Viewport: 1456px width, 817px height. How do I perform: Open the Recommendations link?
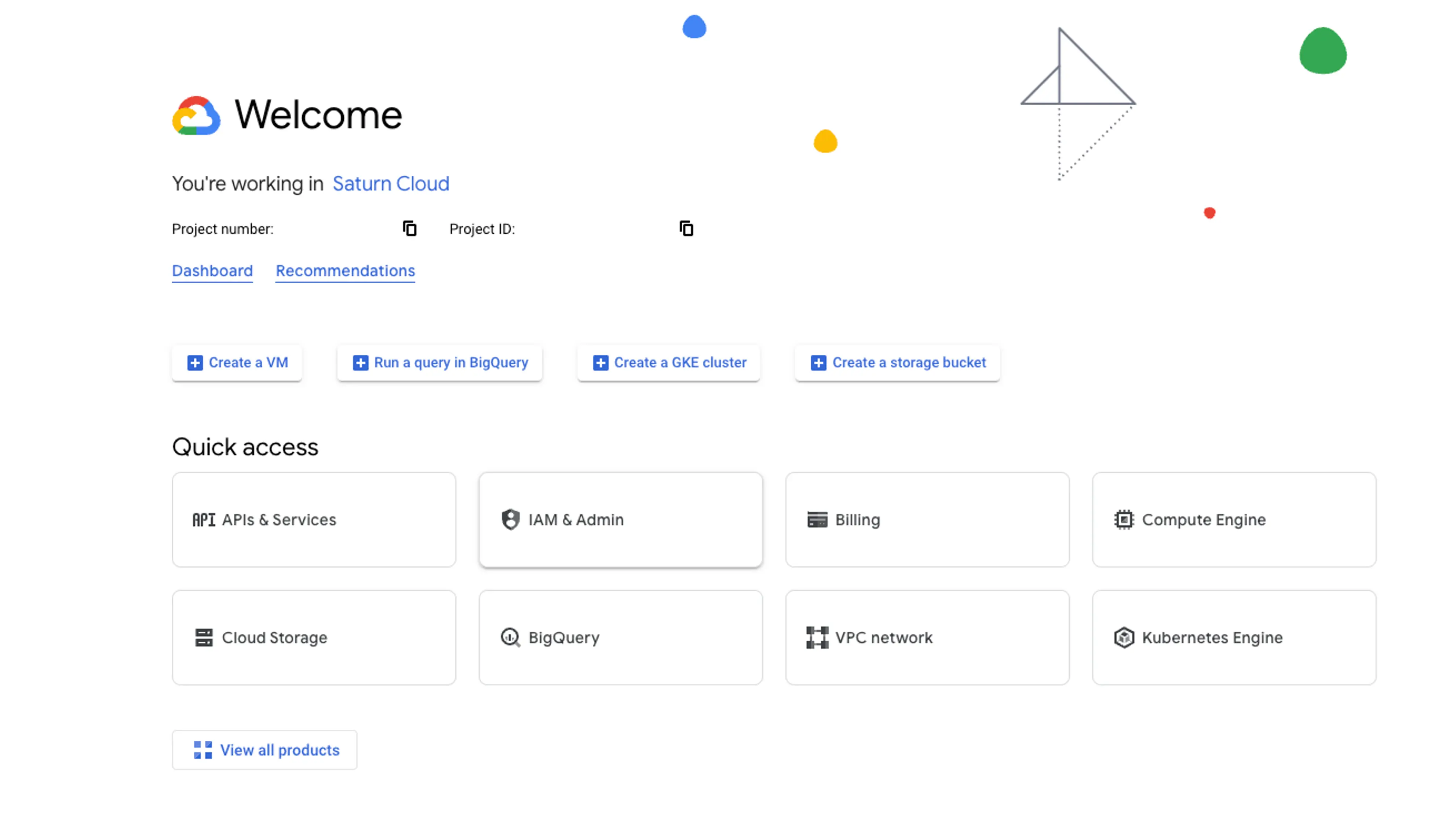[x=345, y=271]
